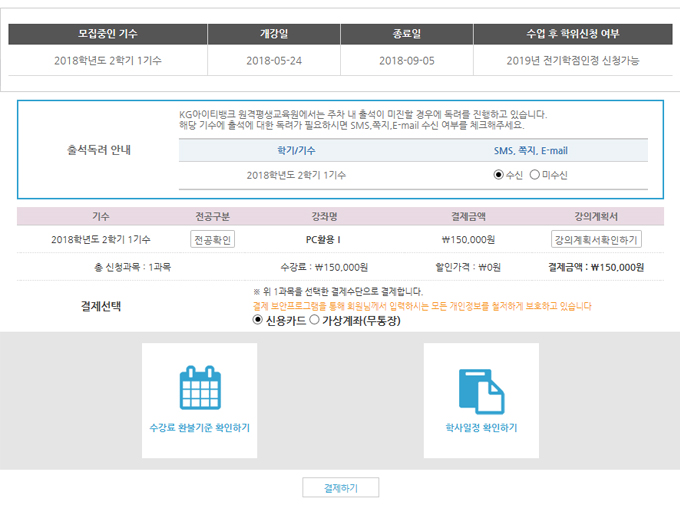Click the PC활용 I course name
This screenshot has width=680, height=505.
point(324,240)
